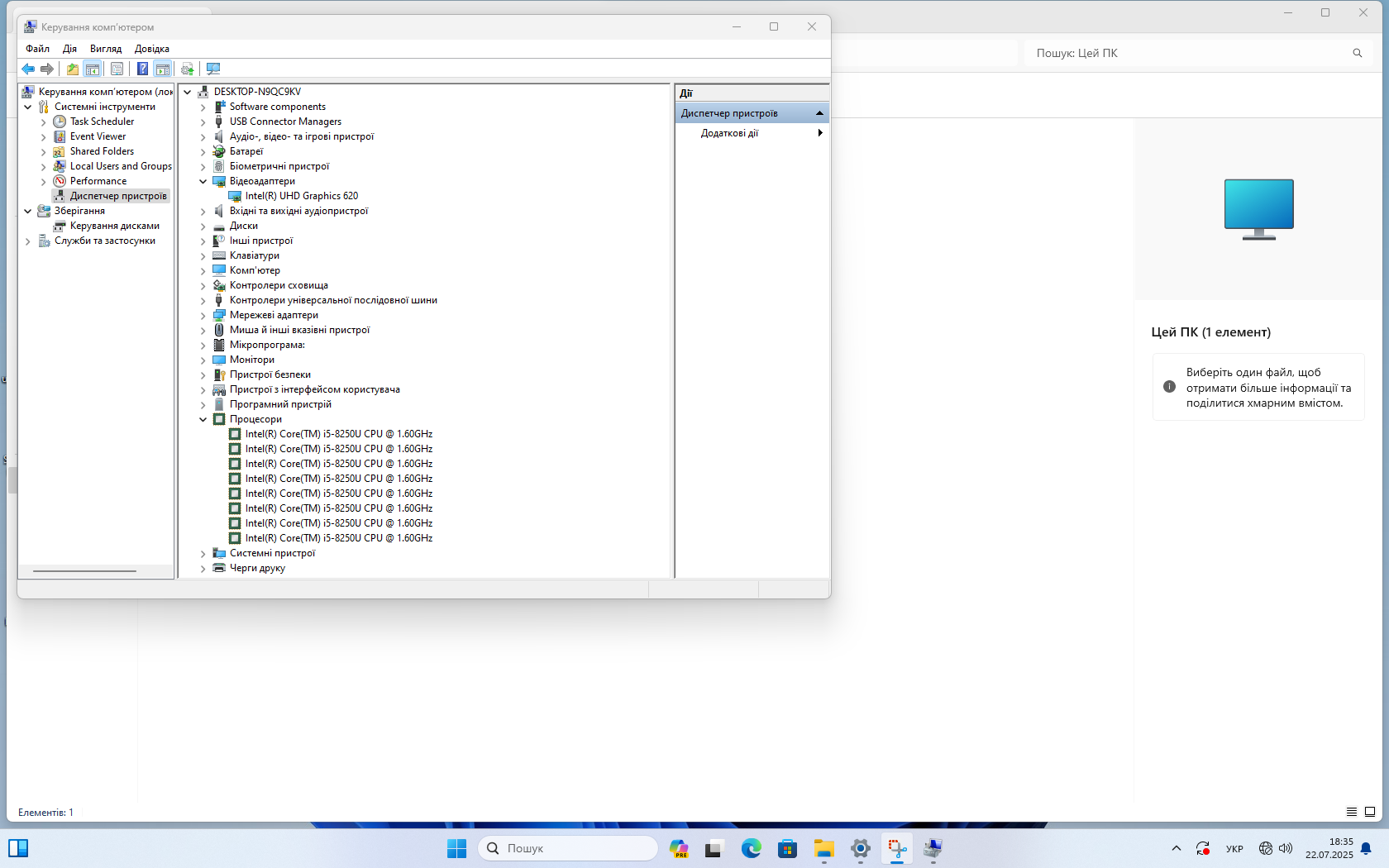Viewport: 1389px width, 868px height.
Task: Switch to large preview pane view in Explorer
Action: pos(1370,812)
